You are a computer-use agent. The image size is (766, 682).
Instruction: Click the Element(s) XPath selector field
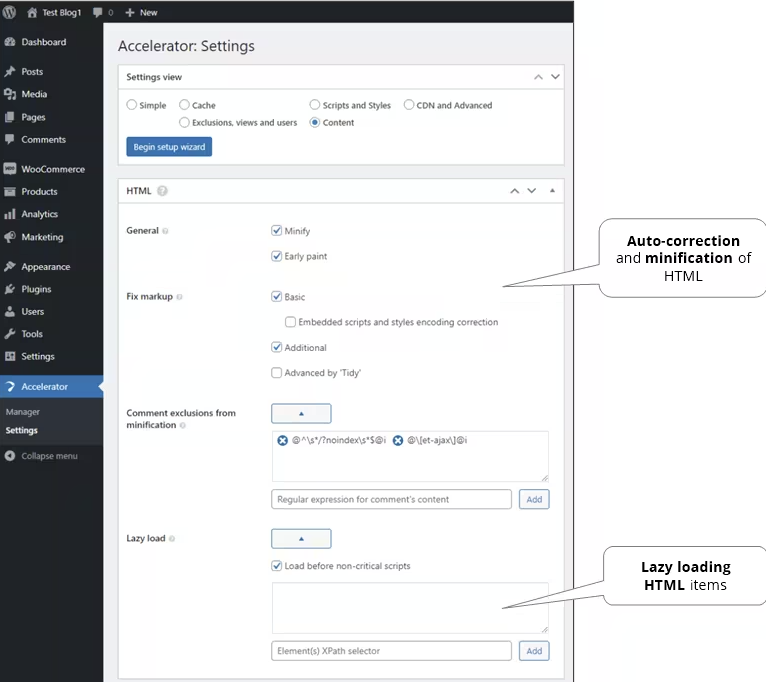coord(391,651)
